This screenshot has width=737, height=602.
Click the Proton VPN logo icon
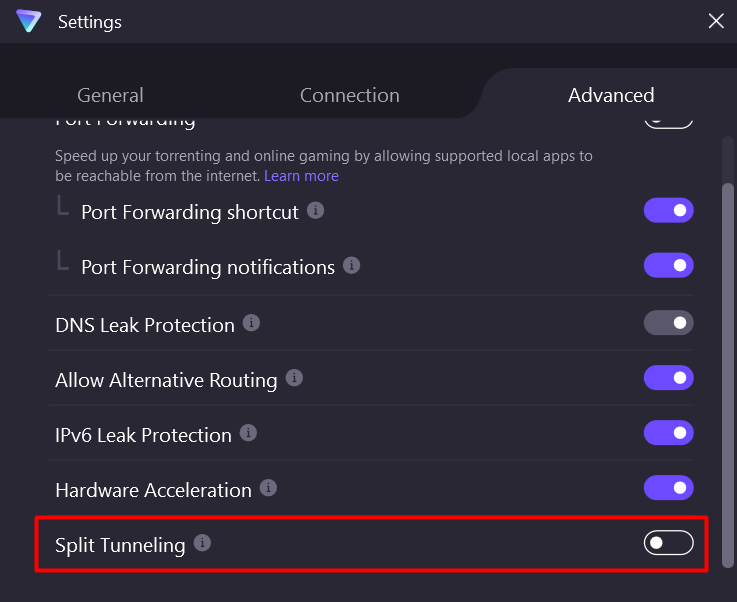pyautogui.click(x=29, y=21)
